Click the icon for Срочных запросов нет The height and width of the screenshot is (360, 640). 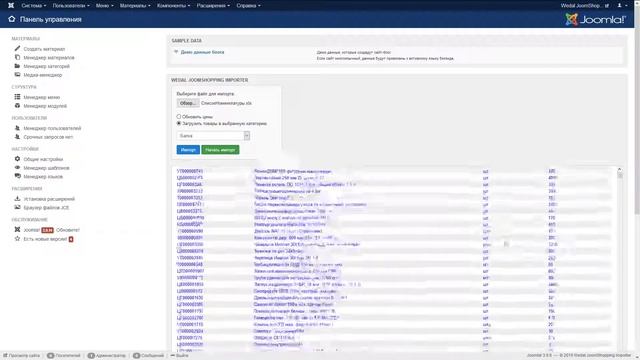point(17,137)
